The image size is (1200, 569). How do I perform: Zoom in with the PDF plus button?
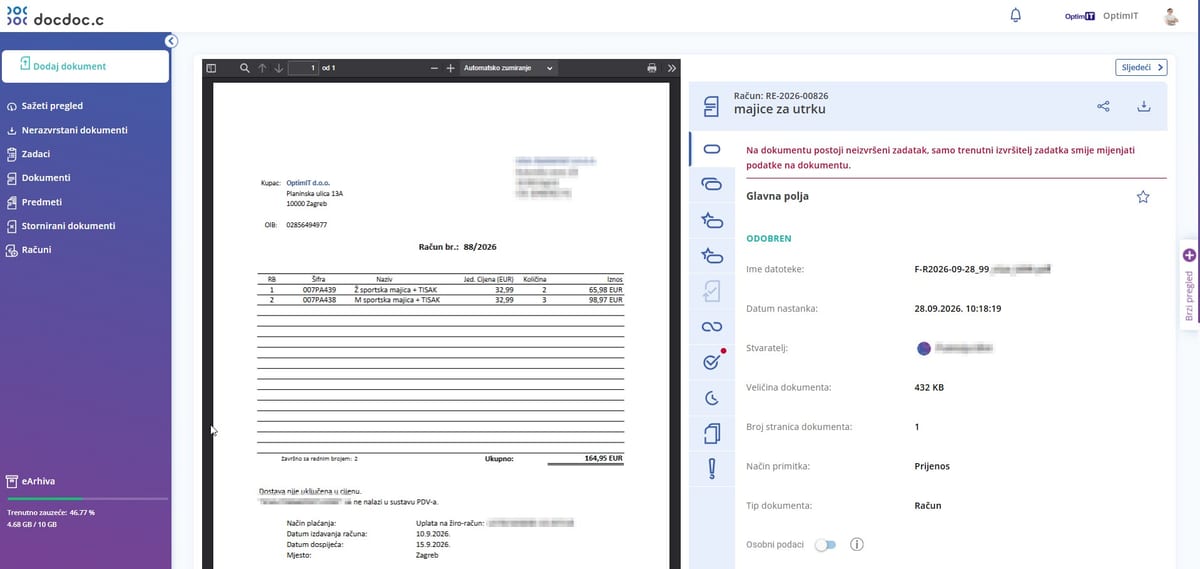click(450, 68)
